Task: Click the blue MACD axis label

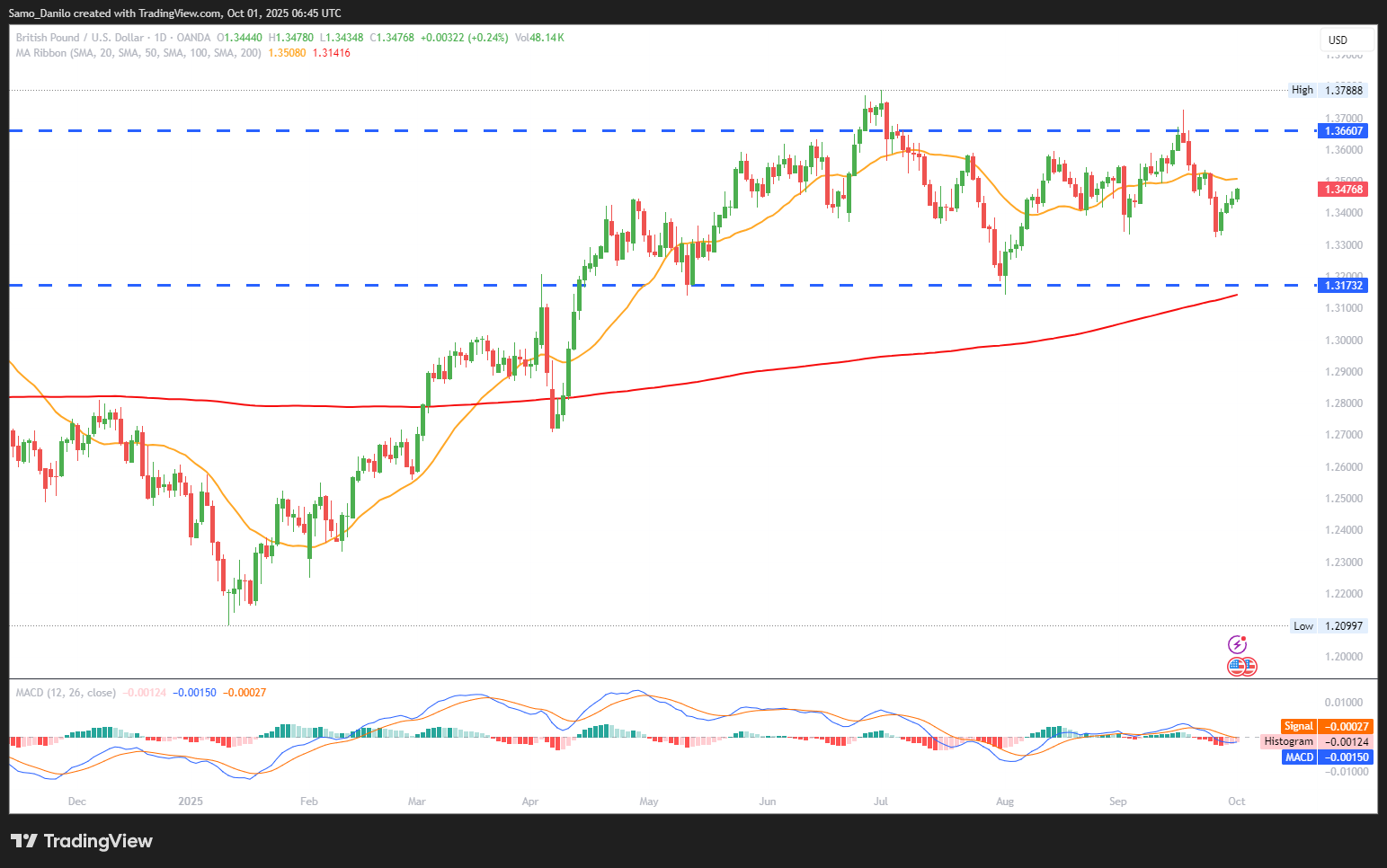Action: [1299, 757]
